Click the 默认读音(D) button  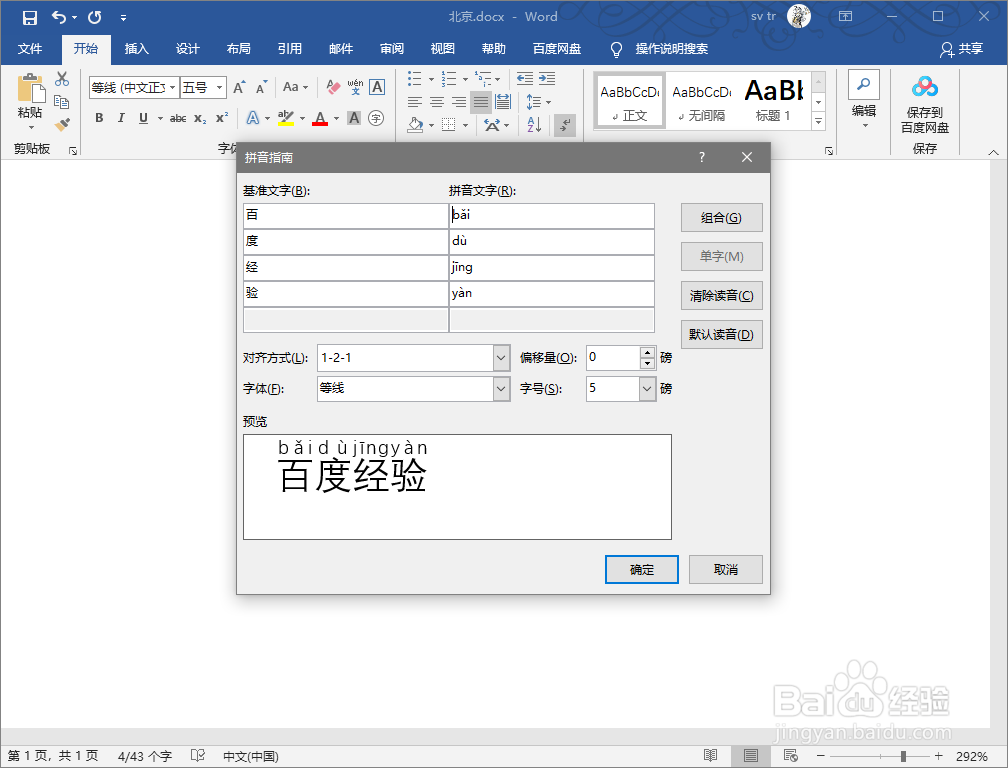point(721,334)
